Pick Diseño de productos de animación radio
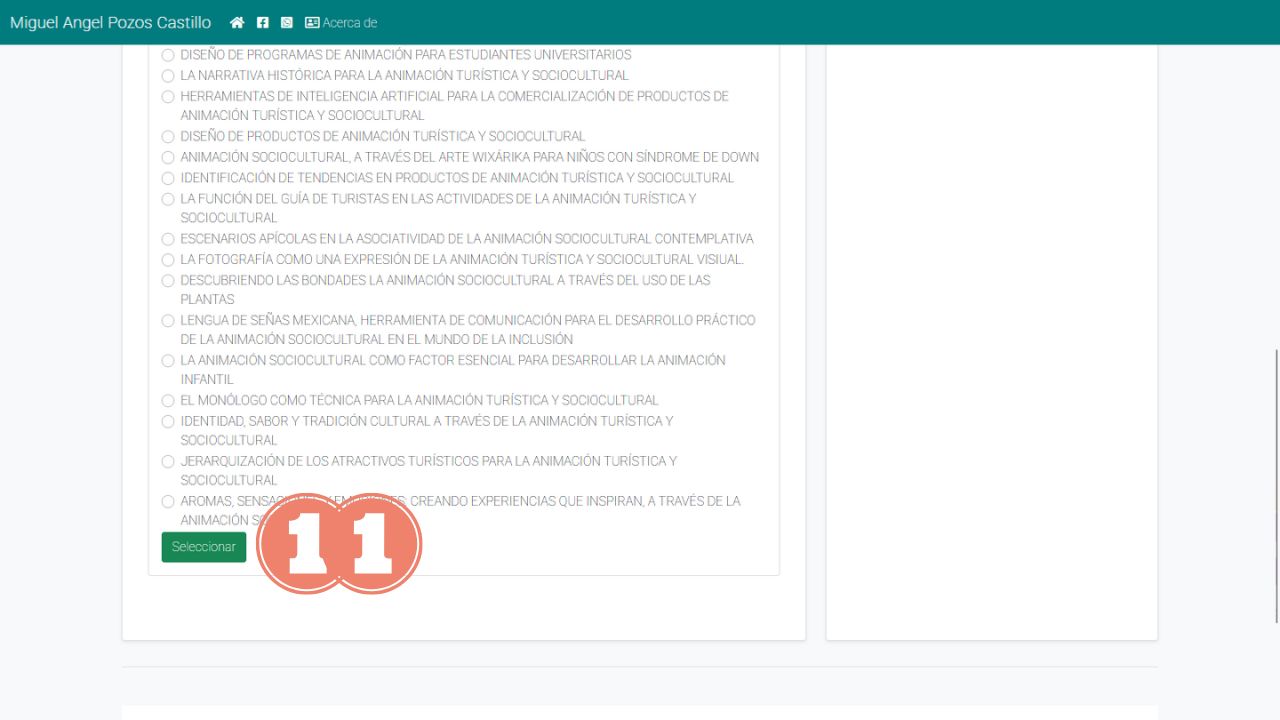The width and height of the screenshot is (1280, 720). 168,137
